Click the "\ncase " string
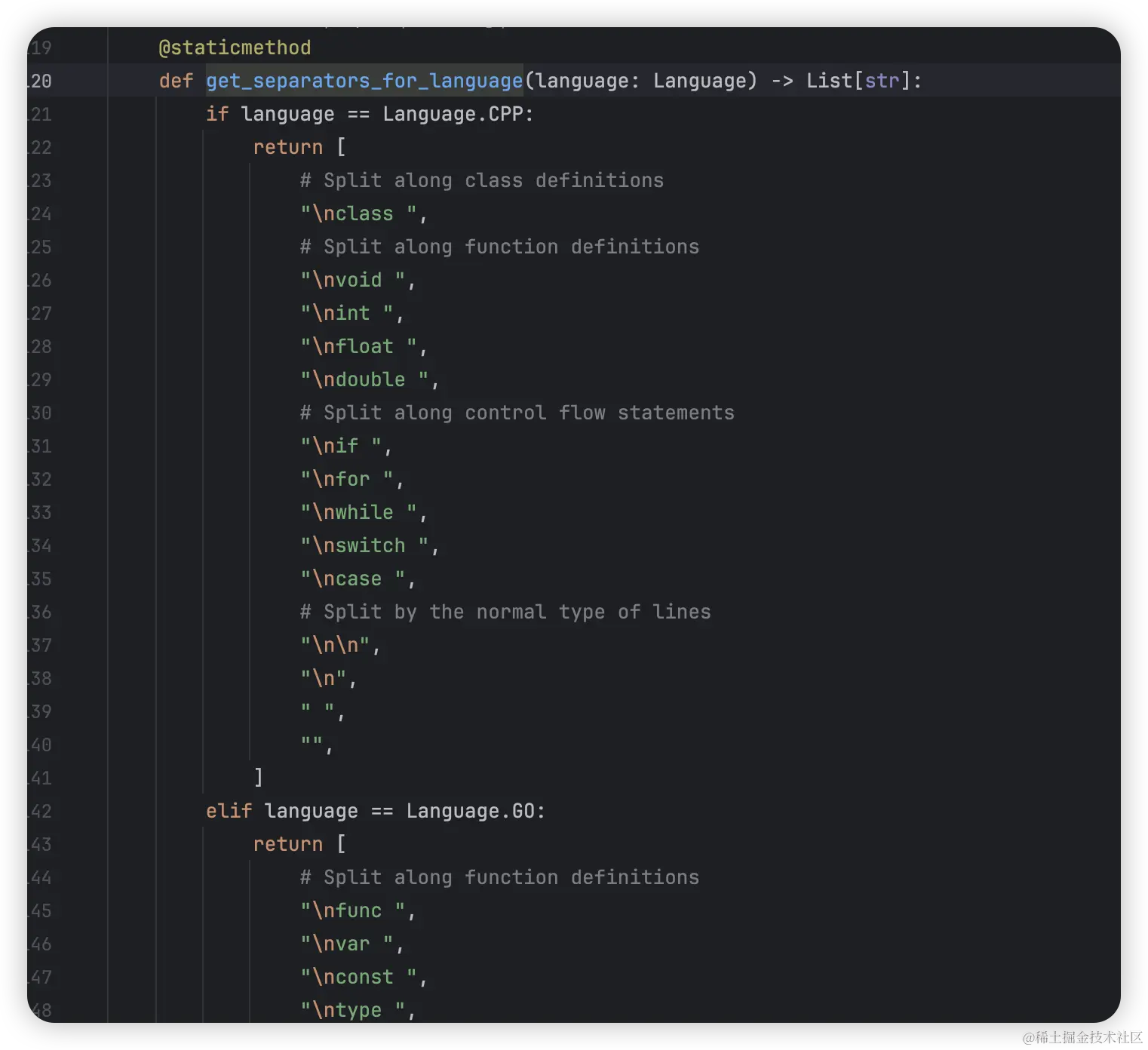Image resolution: width=1148 pixels, height=1050 pixels. pyautogui.click(x=352, y=579)
